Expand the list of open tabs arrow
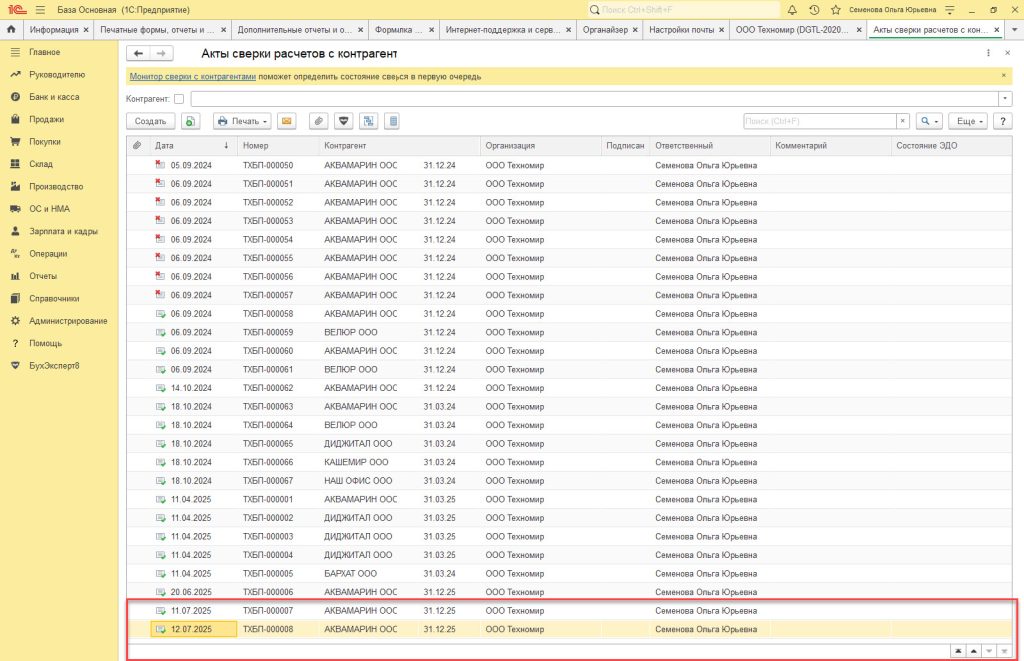The height and width of the screenshot is (661, 1024). [1014, 30]
